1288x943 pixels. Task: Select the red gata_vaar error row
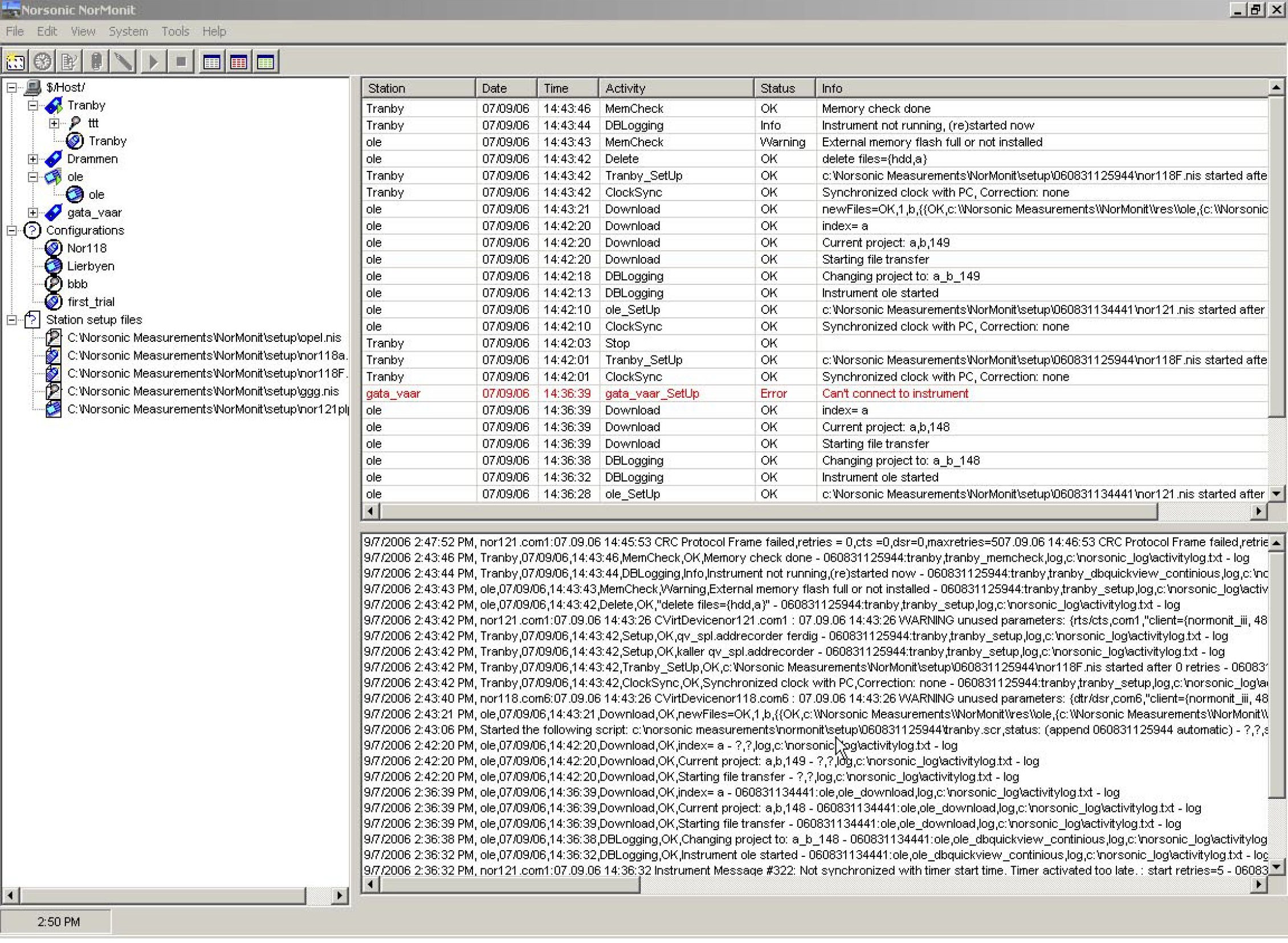tap(815, 393)
